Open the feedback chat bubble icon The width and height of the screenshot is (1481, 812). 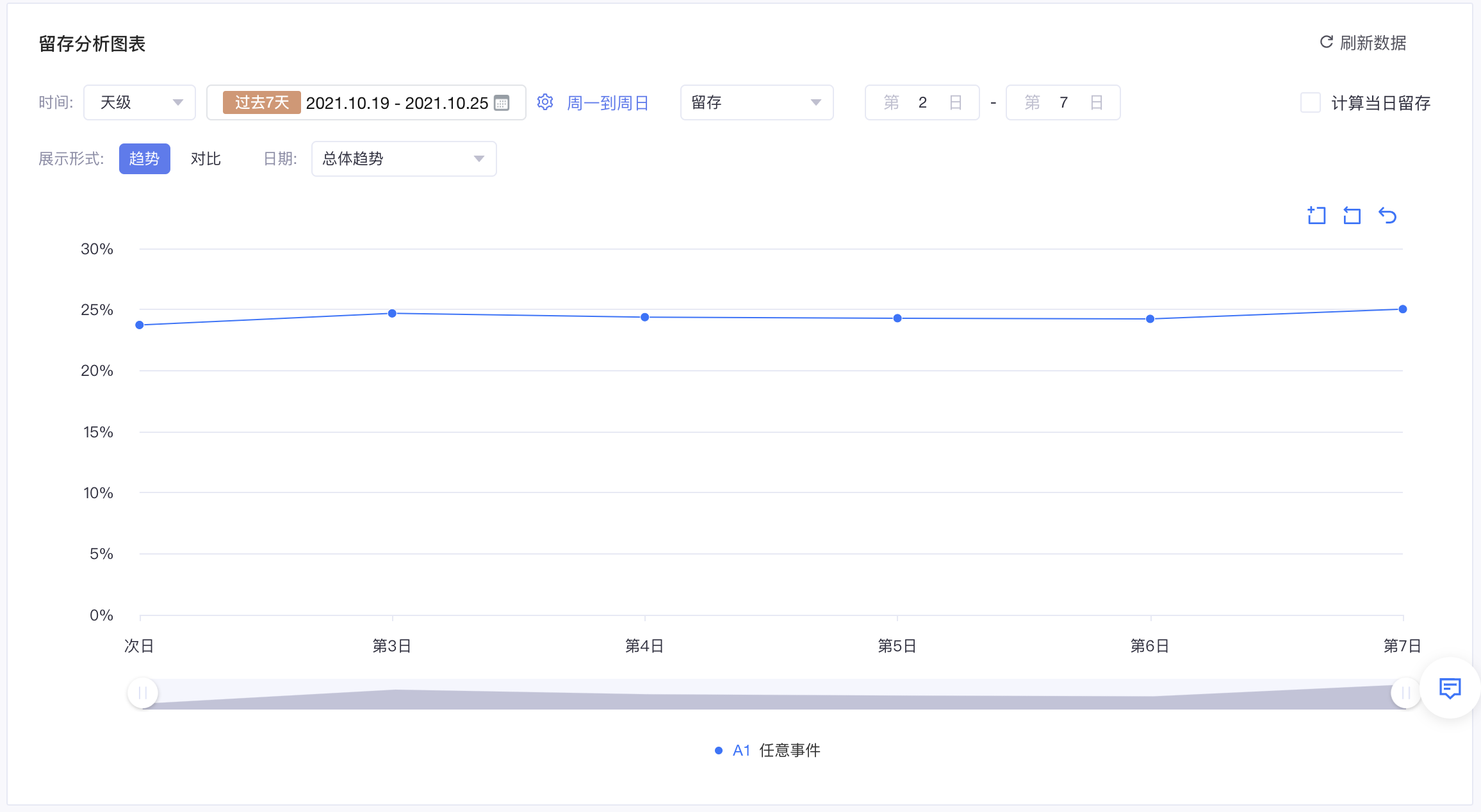(x=1450, y=688)
